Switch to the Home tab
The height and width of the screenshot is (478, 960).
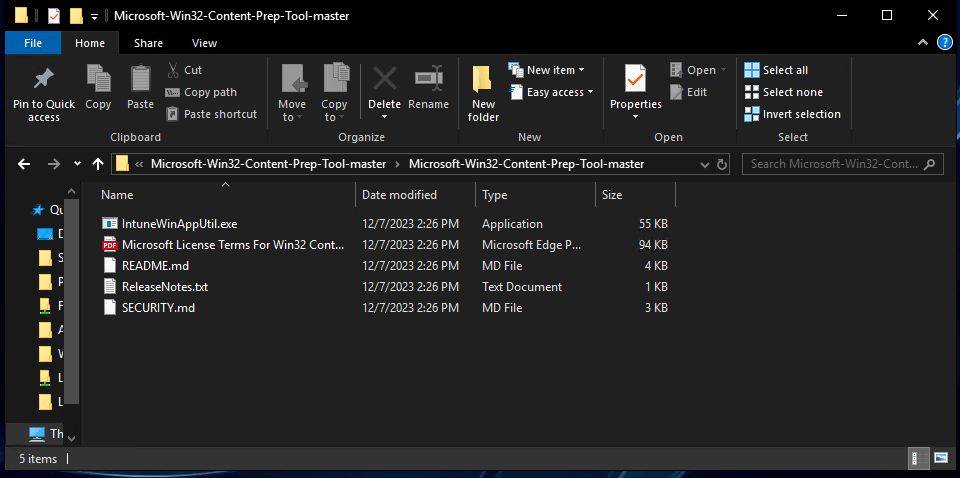89,43
